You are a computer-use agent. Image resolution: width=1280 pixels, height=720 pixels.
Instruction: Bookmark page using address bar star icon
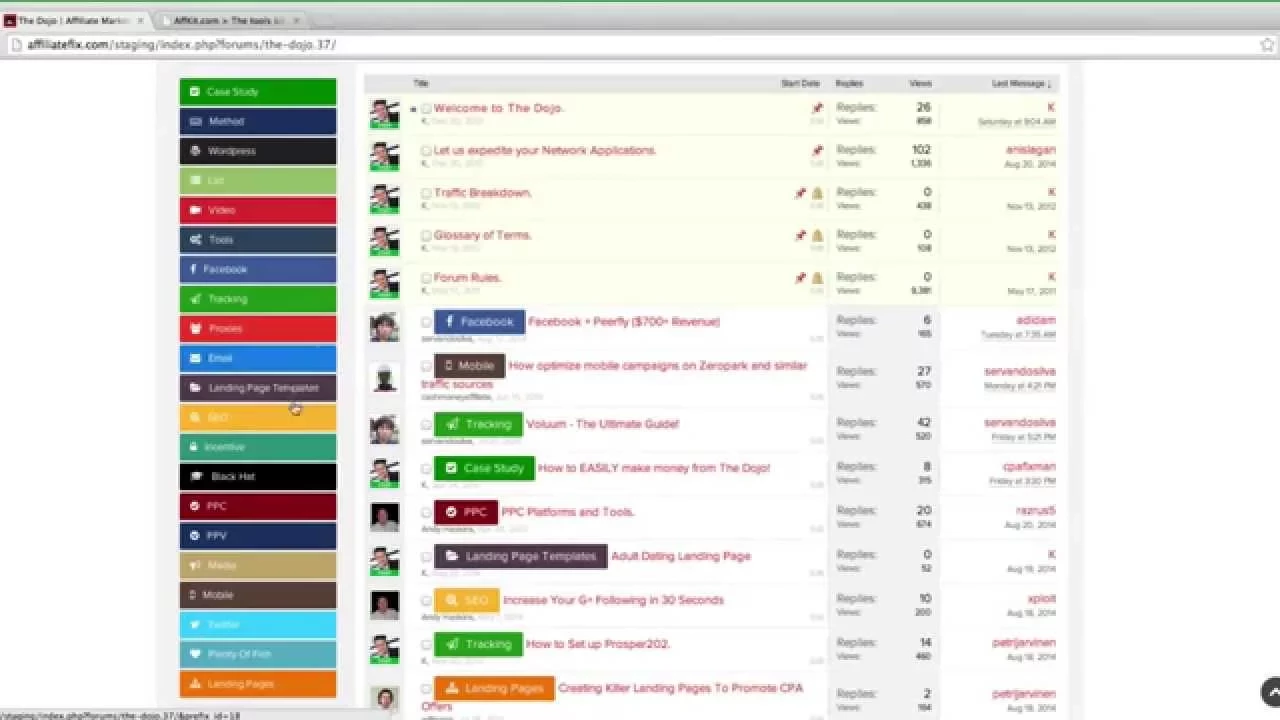pos(1267,44)
